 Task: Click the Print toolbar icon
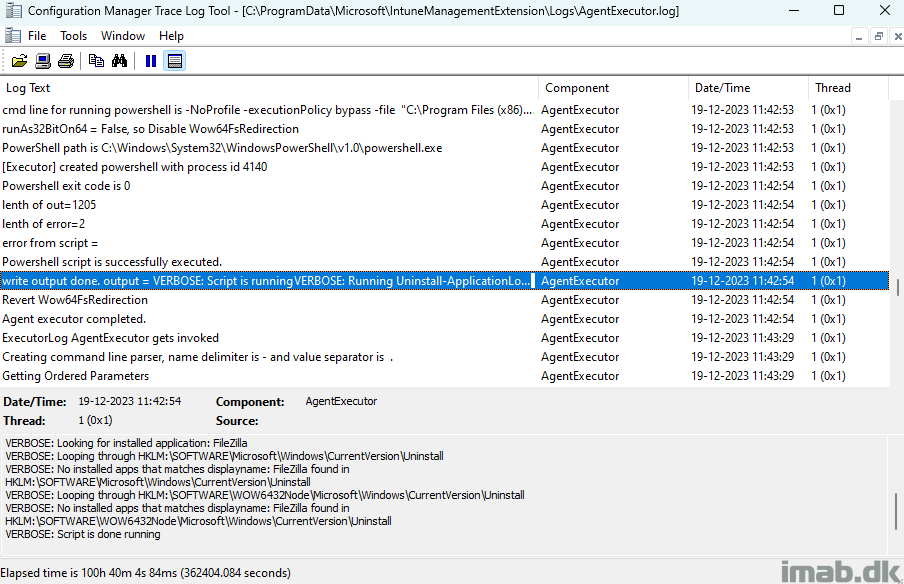[x=66, y=61]
